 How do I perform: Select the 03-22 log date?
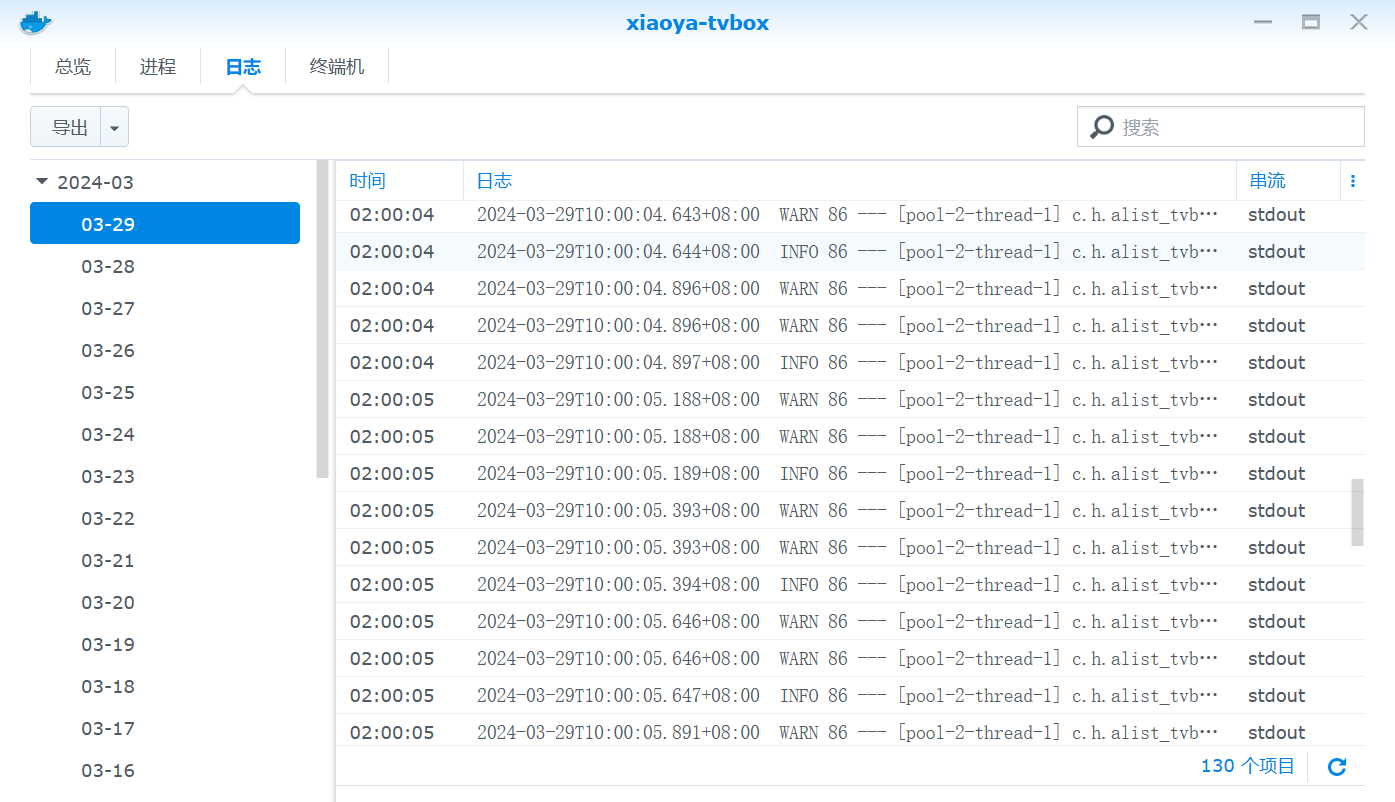(x=107, y=518)
